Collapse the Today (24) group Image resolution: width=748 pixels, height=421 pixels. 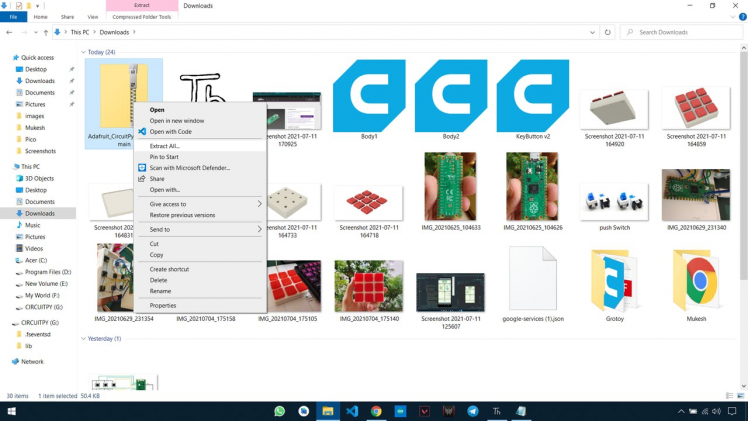coord(83,52)
